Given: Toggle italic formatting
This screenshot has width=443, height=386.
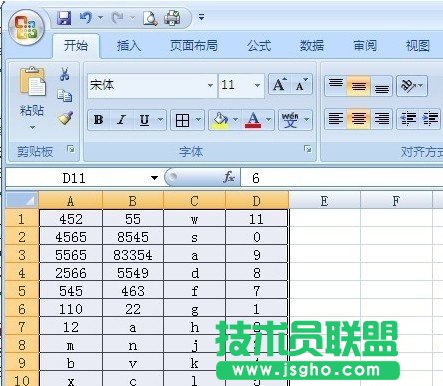Looking at the screenshot, I should (x=121, y=120).
